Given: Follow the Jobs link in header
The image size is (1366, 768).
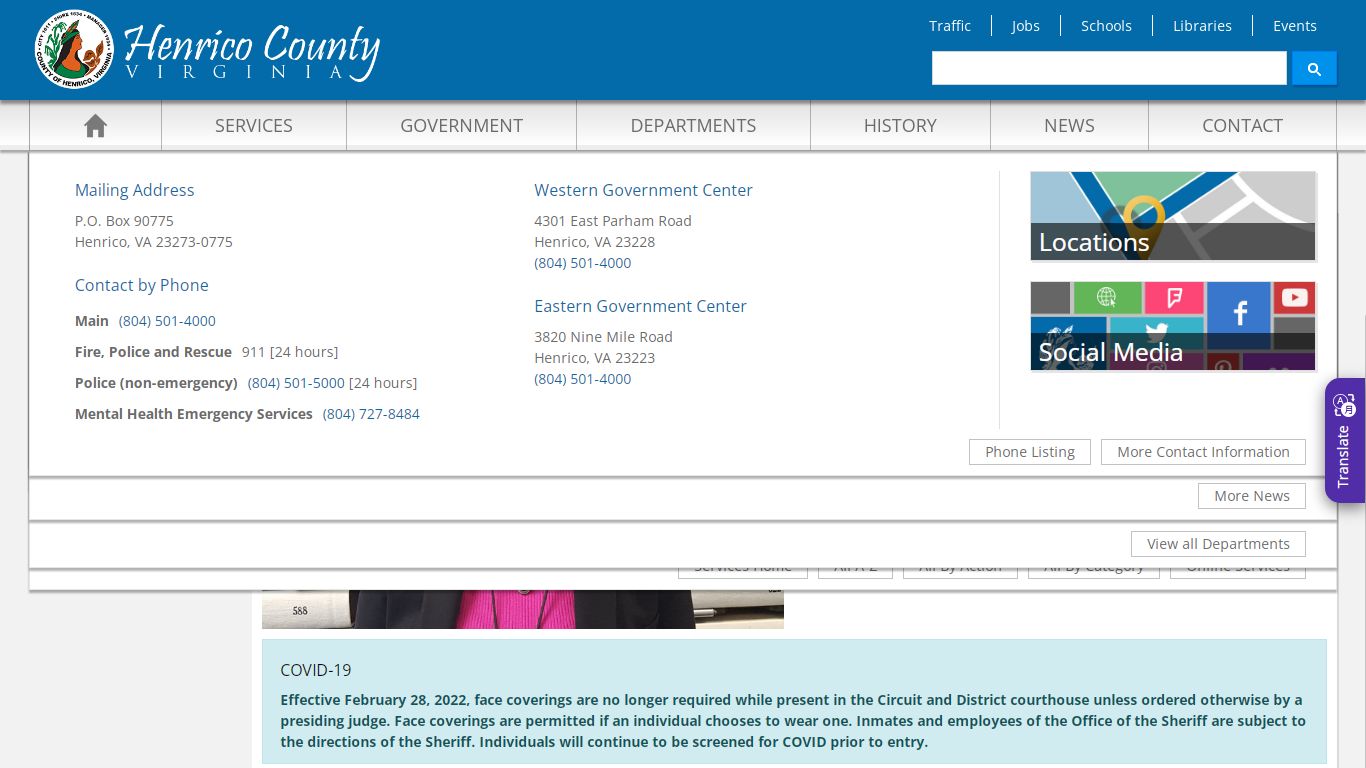Looking at the screenshot, I should tap(1025, 26).
